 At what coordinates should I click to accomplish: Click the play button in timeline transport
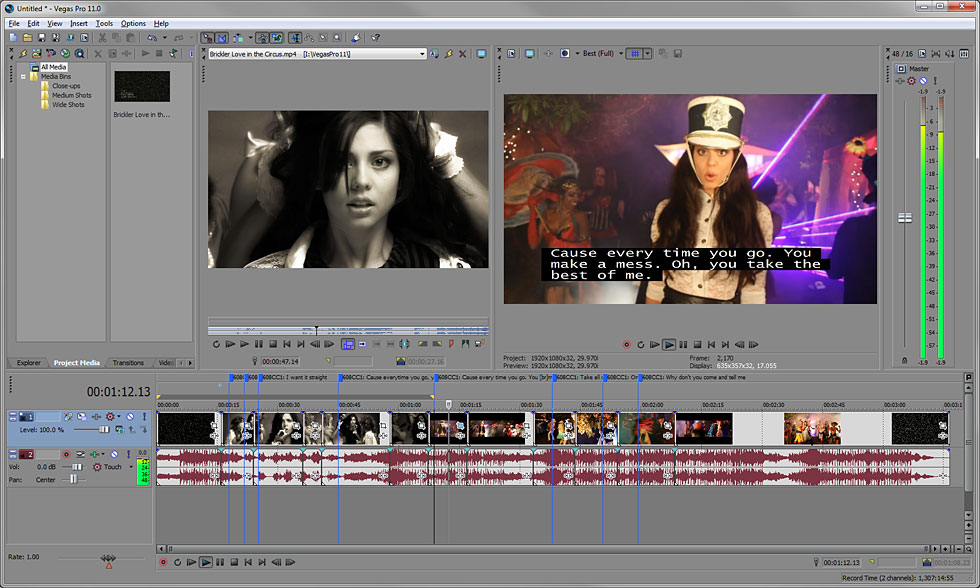click(x=206, y=562)
